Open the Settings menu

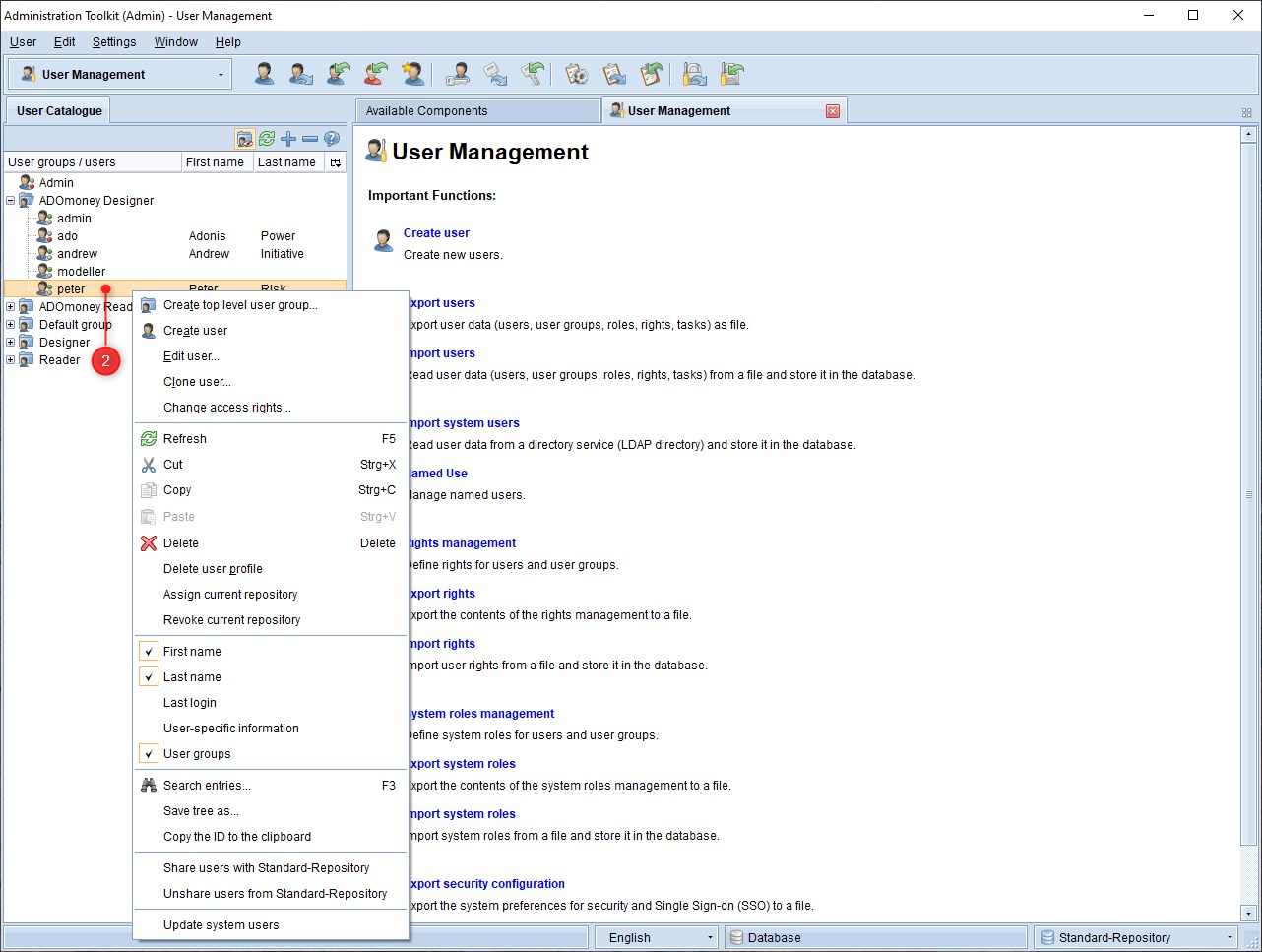point(114,42)
